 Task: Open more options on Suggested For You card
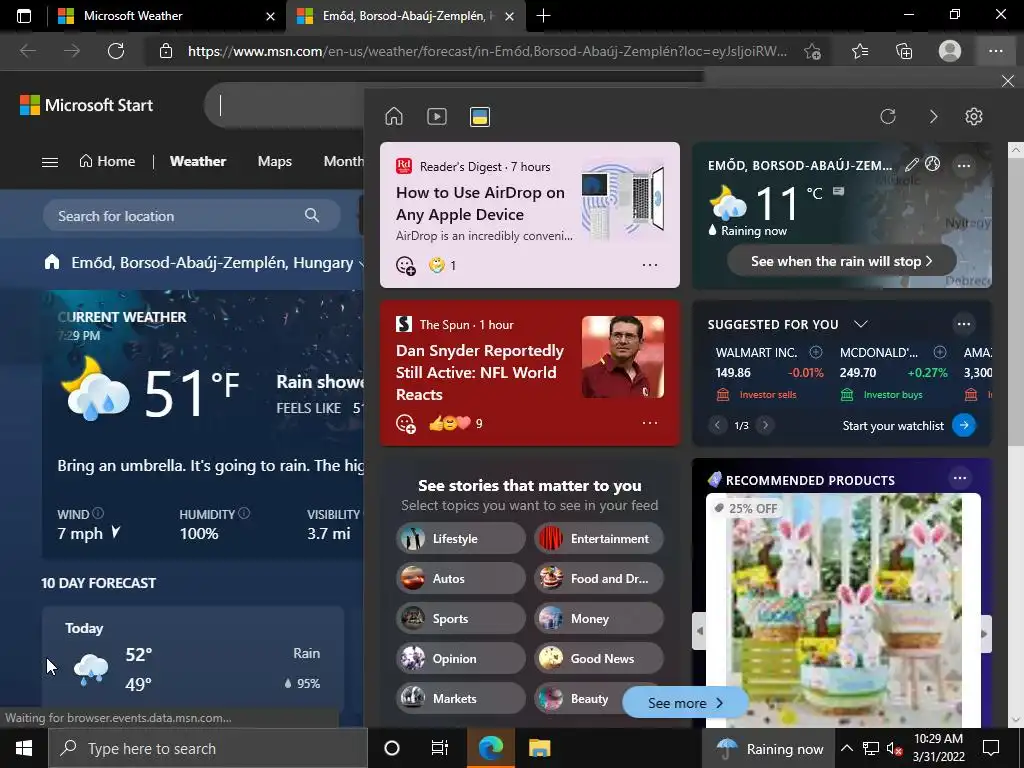point(964,324)
